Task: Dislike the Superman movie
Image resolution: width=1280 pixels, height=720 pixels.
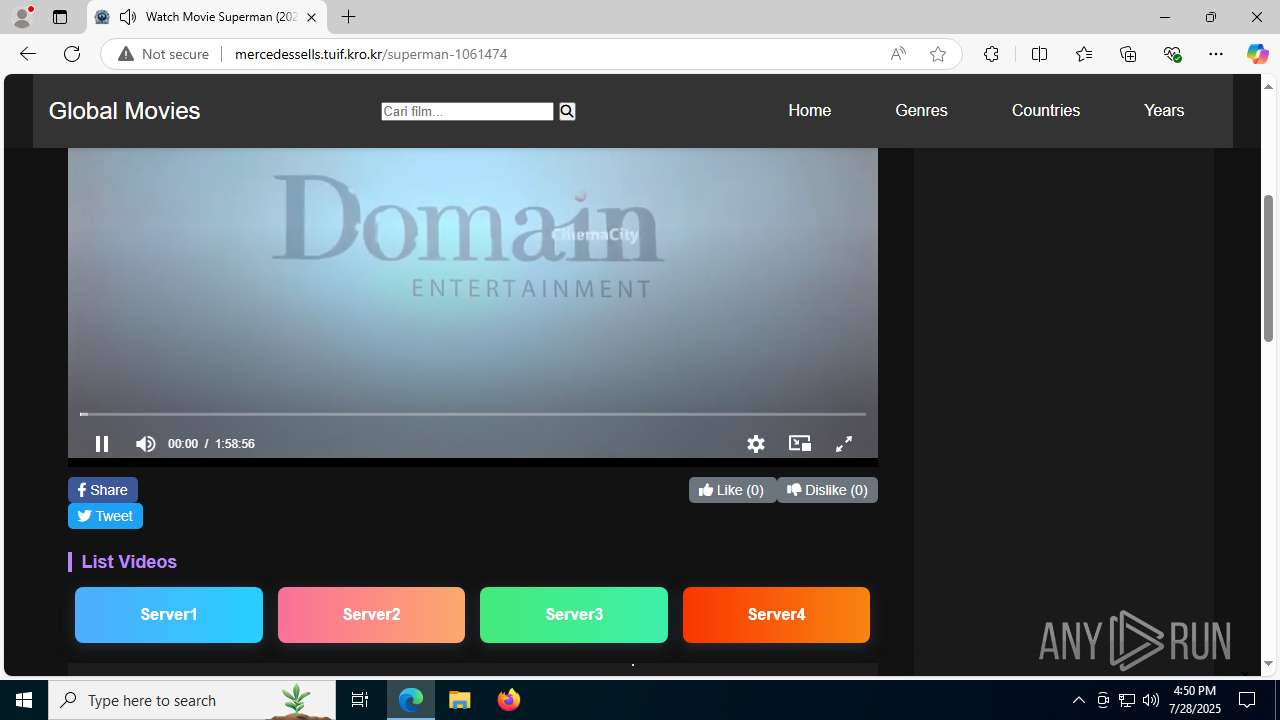Action: (x=827, y=490)
